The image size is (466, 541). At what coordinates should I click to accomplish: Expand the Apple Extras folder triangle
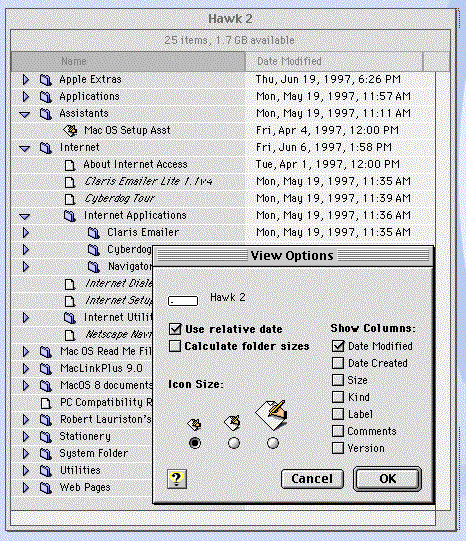26,80
